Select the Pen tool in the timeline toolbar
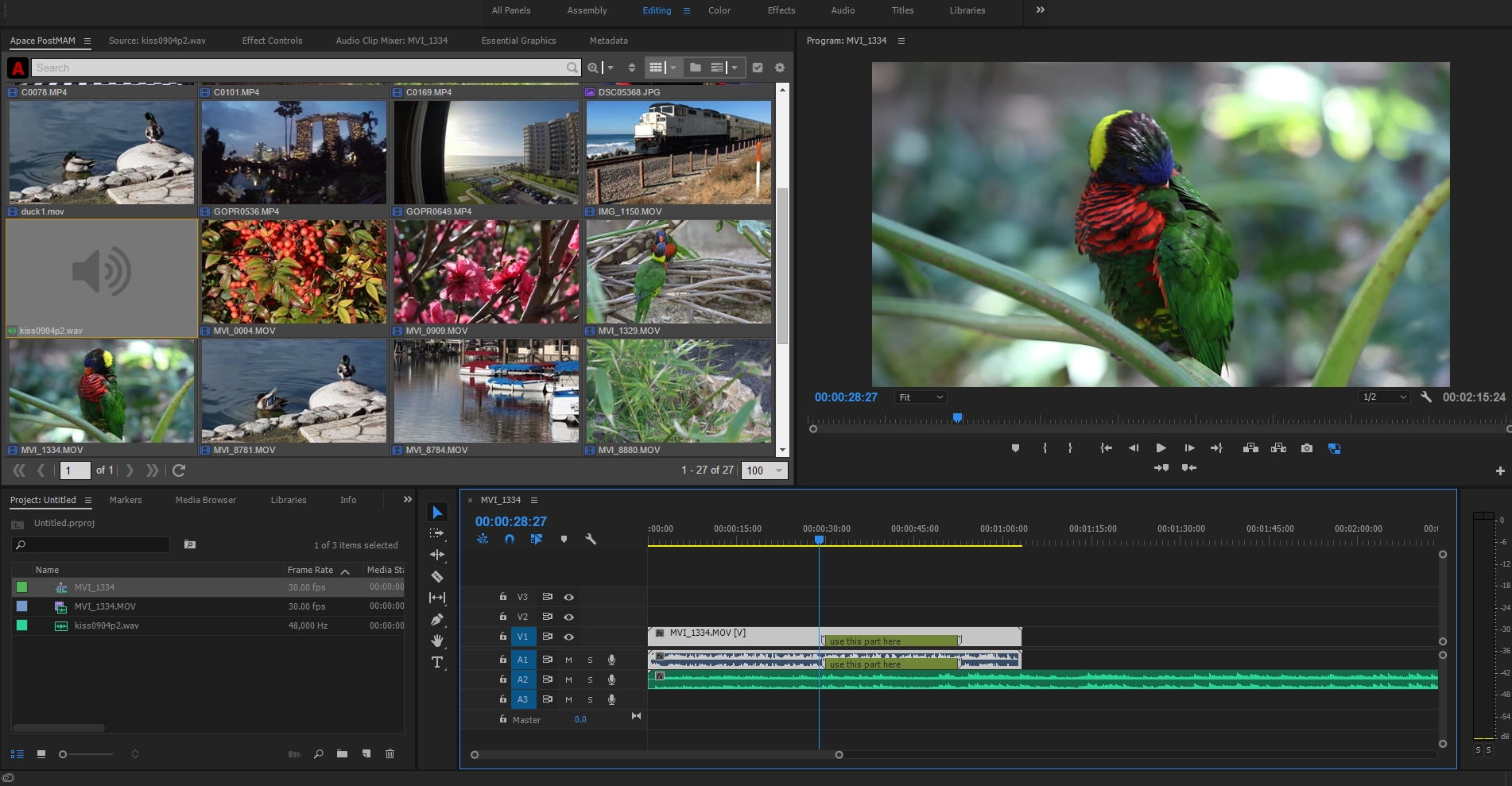This screenshot has width=1512, height=786. [437, 620]
